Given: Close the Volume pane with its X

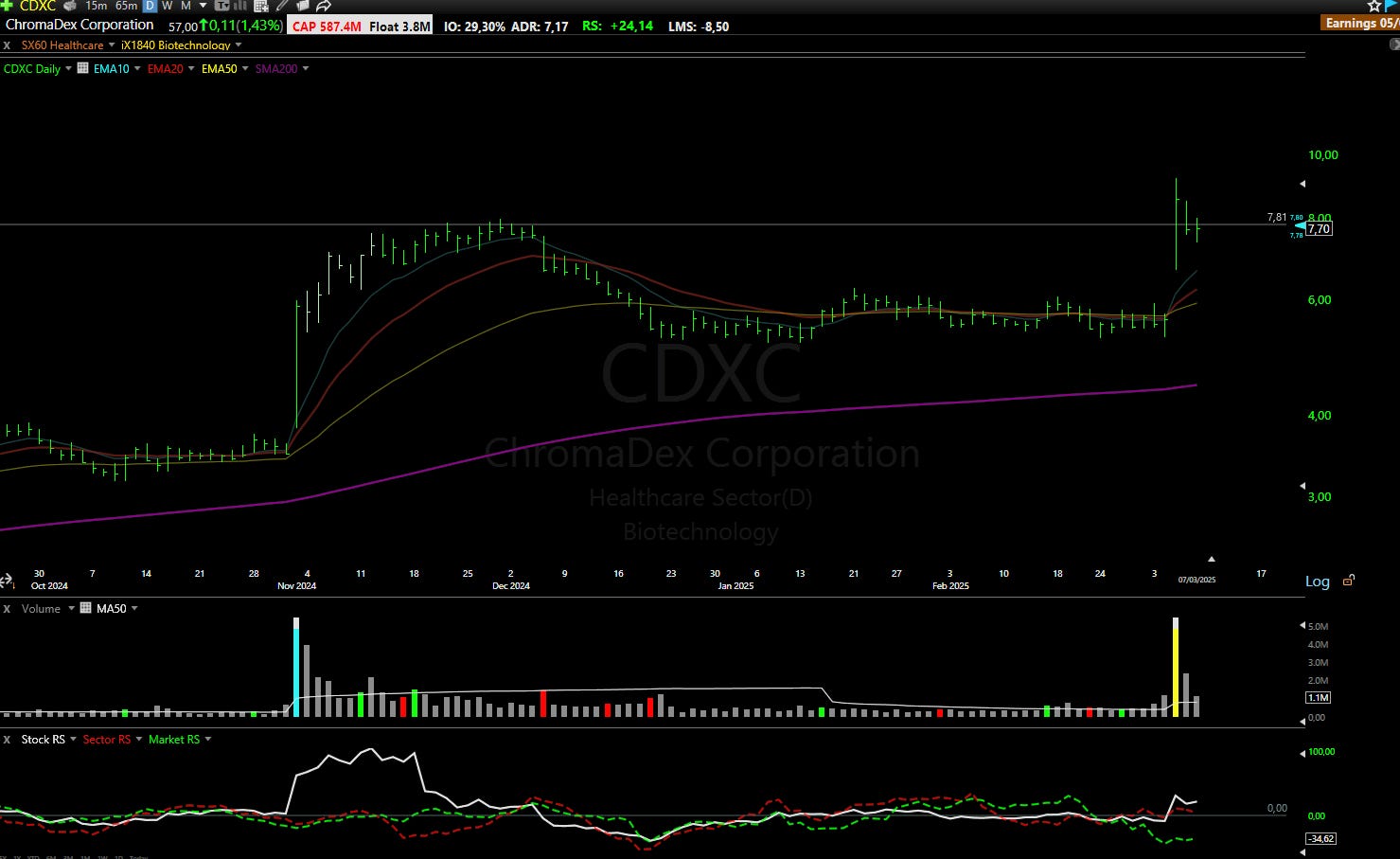Looking at the screenshot, I should (7, 609).
